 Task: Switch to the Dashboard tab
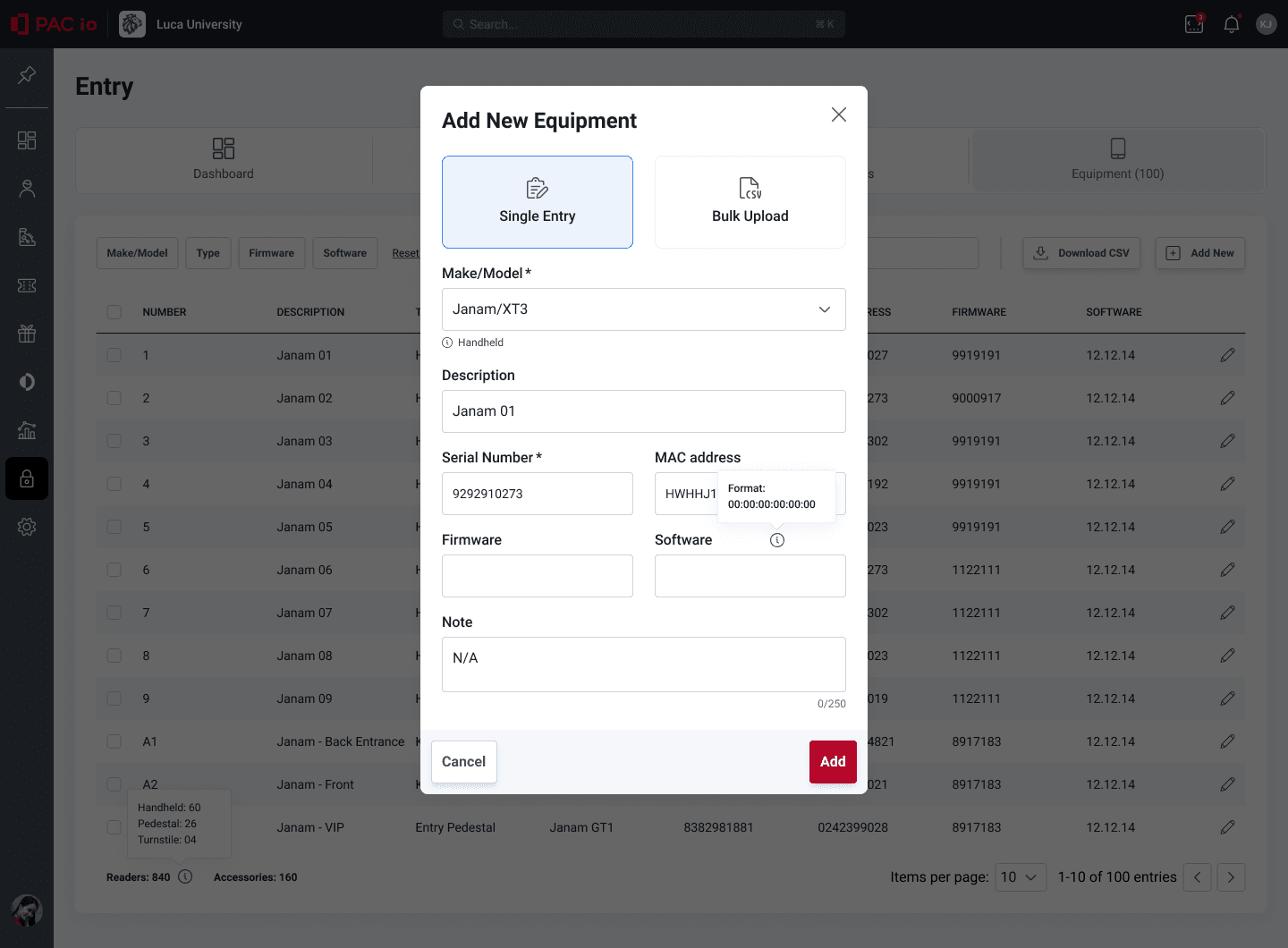[x=224, y=160]
